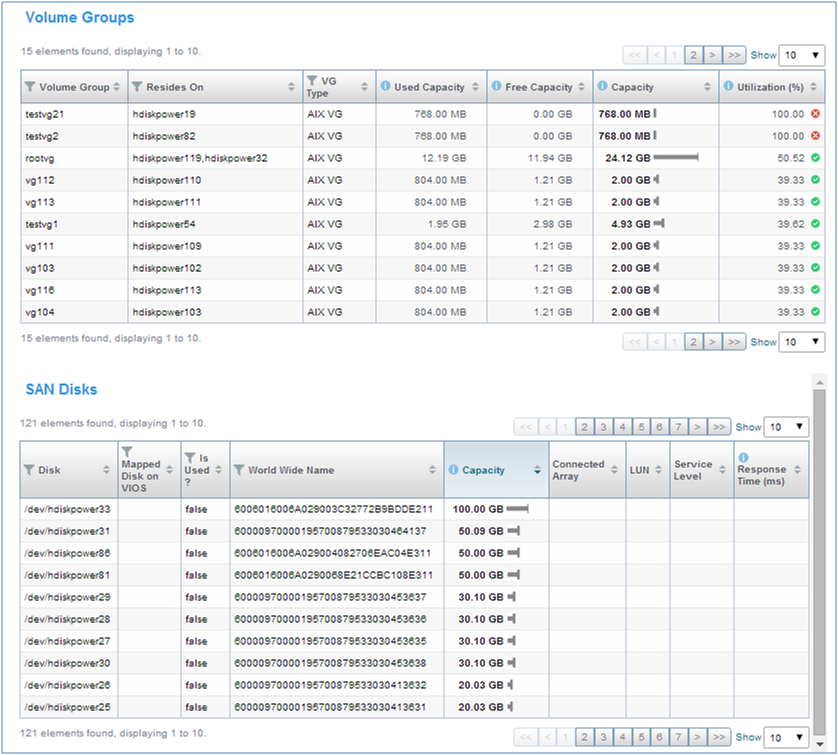Show info for Used Capacity column
Image resolution: width=838 pixels, height=755 pixels.
[385, 86]
